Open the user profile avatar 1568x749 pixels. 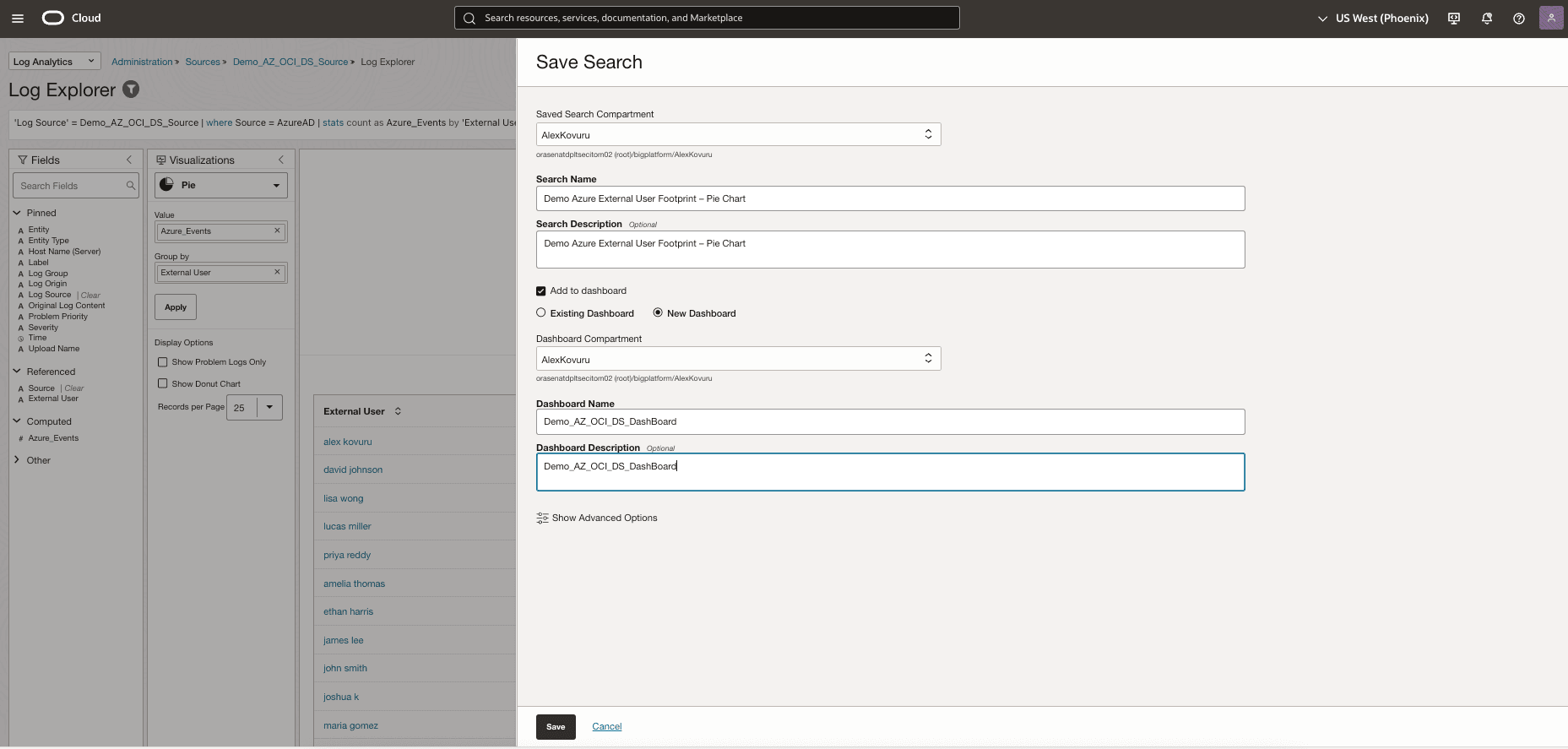[1550, 18]
